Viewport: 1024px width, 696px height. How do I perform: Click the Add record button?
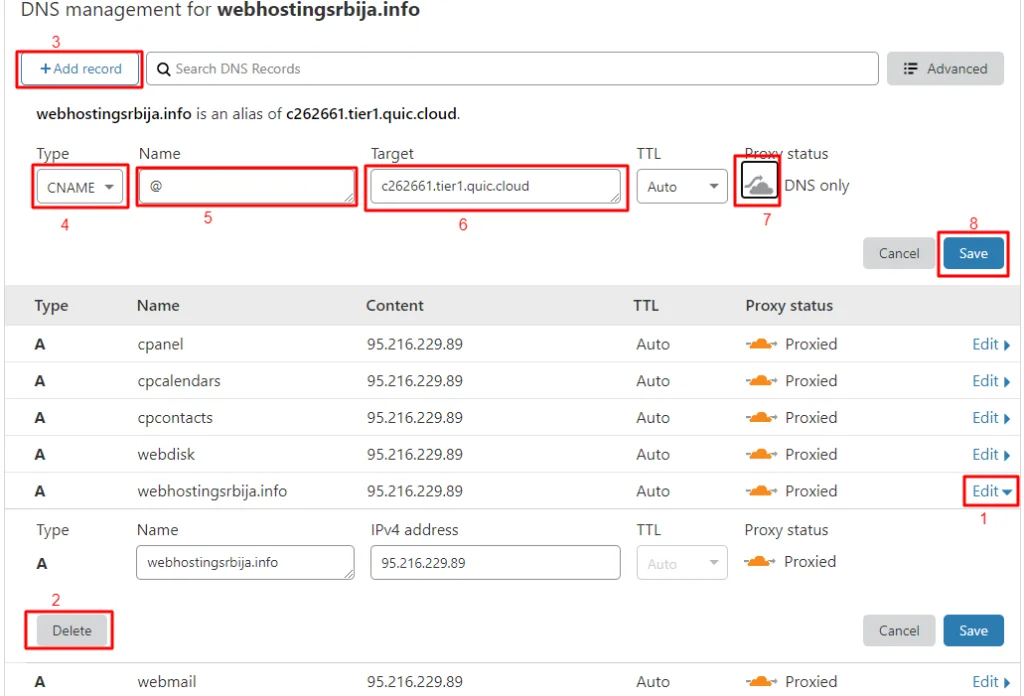click(80, 69)
